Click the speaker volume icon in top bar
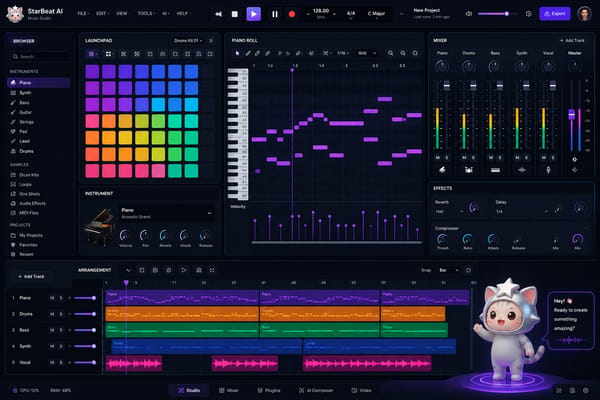 coord(469,14)
